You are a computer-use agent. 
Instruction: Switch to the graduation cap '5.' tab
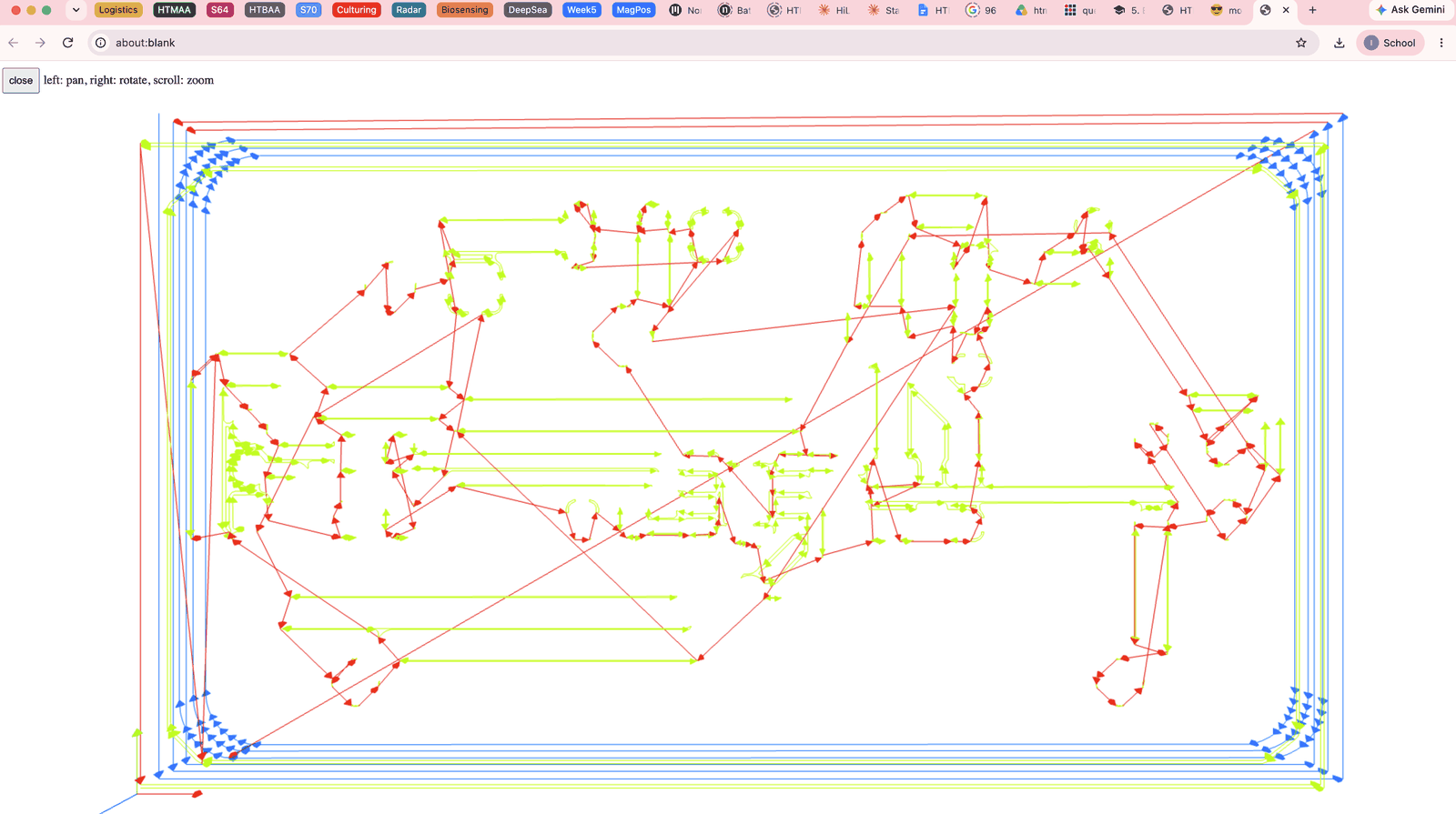tap(1129, 10)
